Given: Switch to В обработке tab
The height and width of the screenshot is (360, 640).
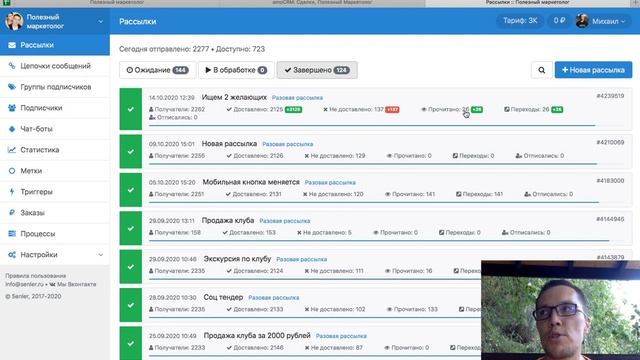Looking at the screenshot, I should click(x=236, y=70).
